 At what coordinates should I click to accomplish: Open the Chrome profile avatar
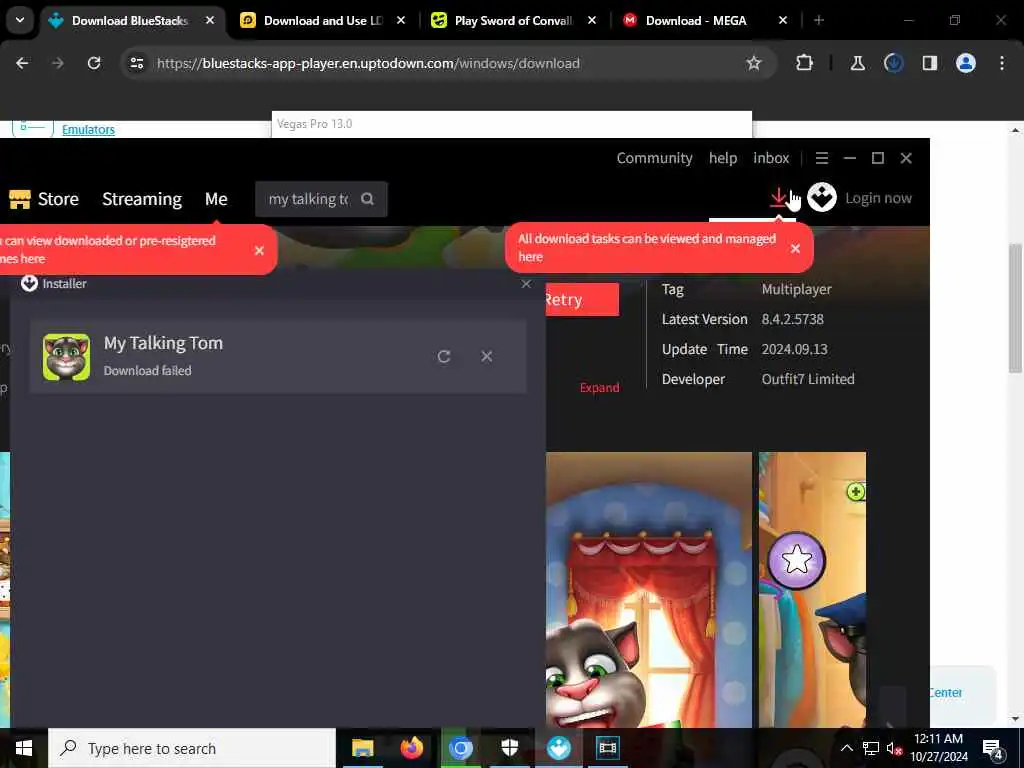point(965,63)
